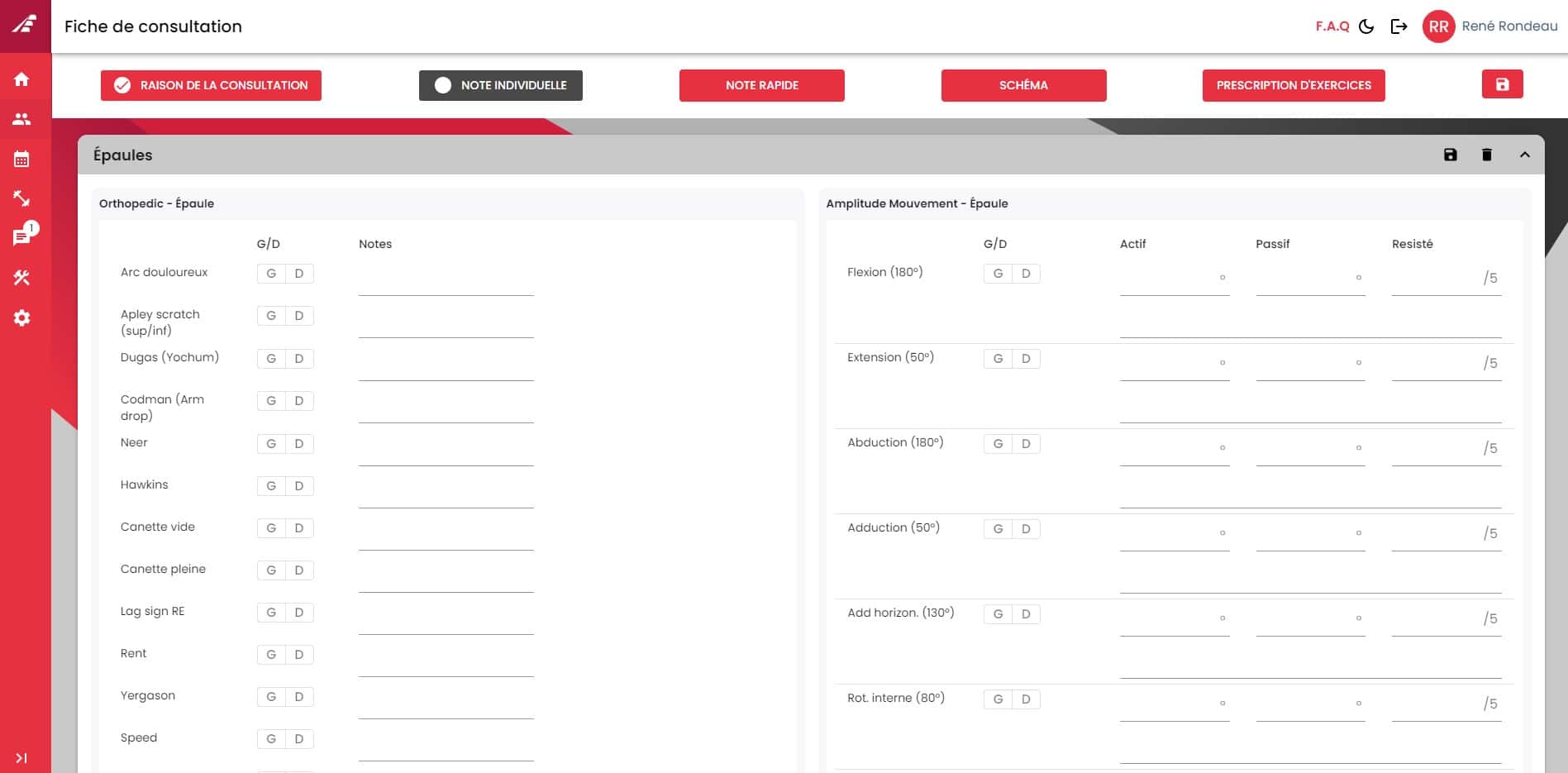The image size is (1568, 773).
Task: Select D for Extension (50°)
Action: 1026,359
